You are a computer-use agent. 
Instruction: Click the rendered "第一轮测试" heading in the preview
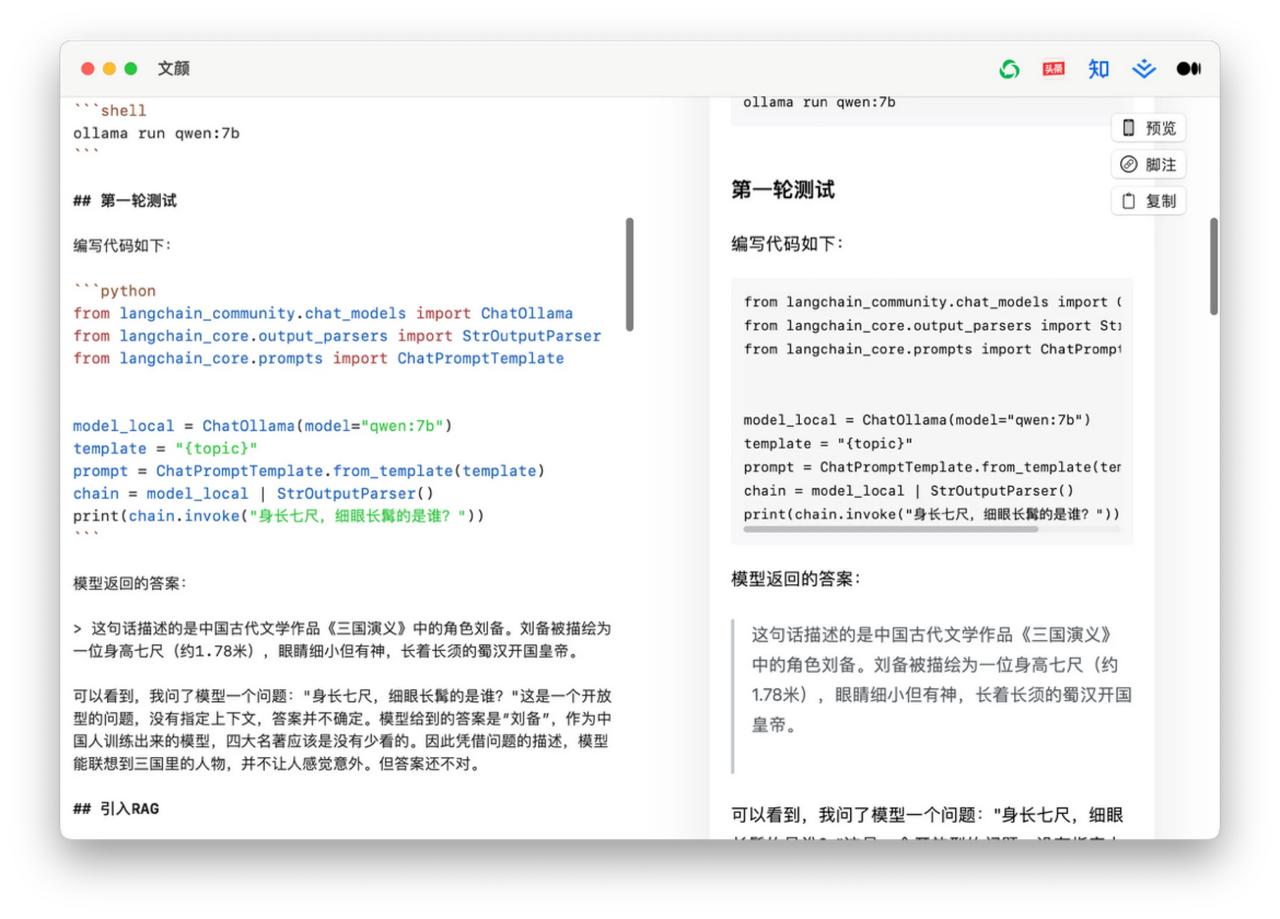pos(783,190)
